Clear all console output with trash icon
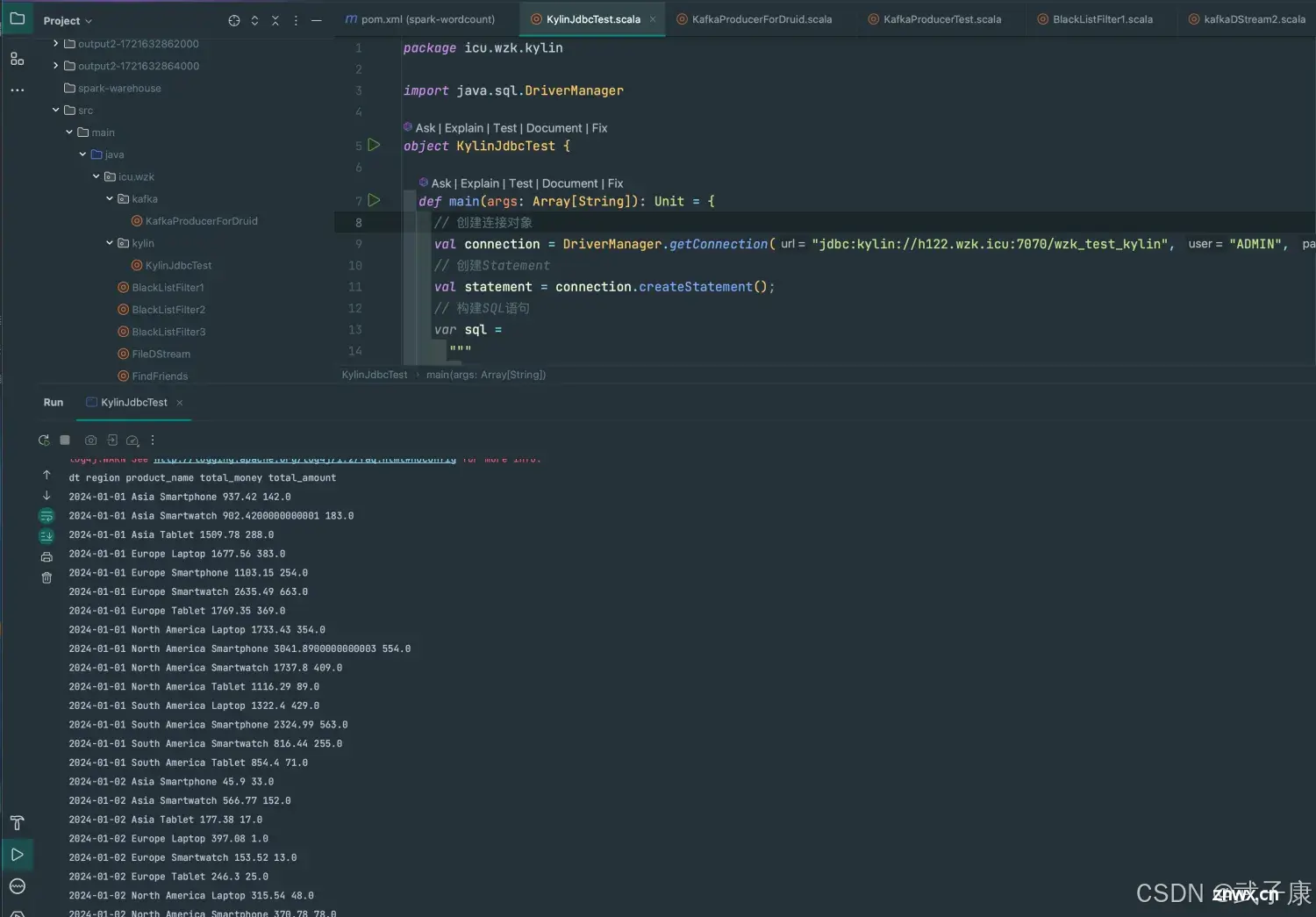The image size is (1316, 917). [46, 577]
